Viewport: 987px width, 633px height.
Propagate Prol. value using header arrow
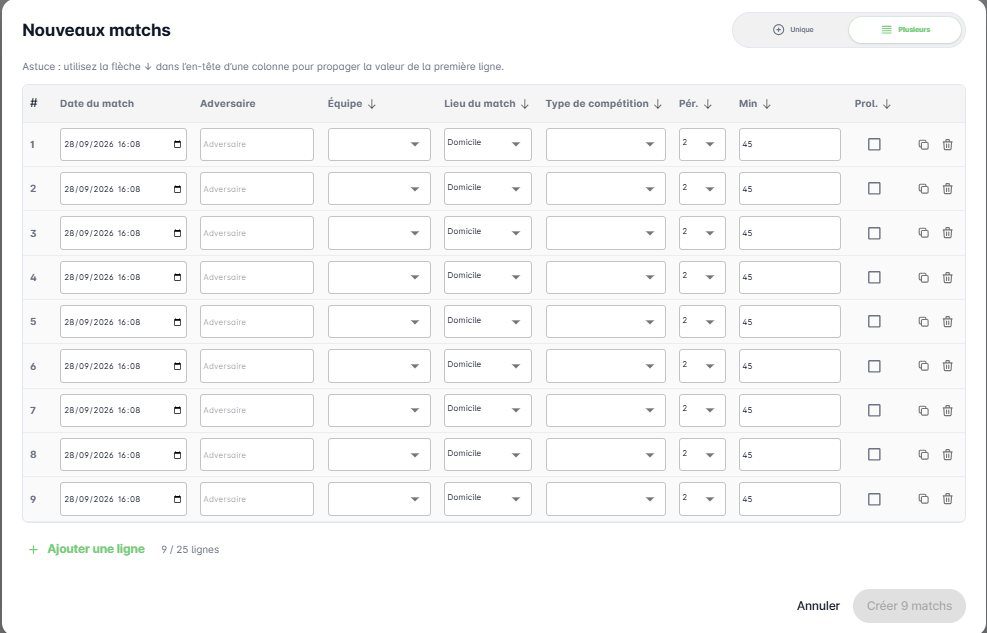click(x=887, y=104)
